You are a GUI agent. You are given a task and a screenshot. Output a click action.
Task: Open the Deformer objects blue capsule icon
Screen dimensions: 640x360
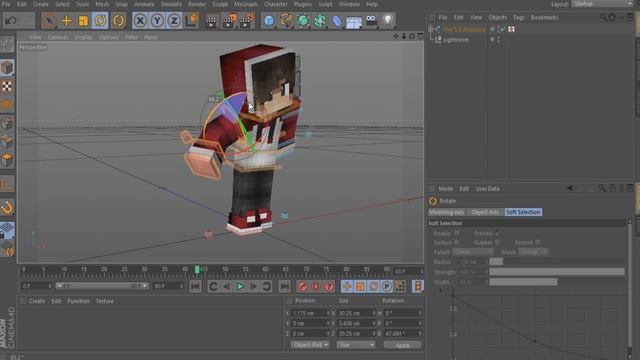337,20
